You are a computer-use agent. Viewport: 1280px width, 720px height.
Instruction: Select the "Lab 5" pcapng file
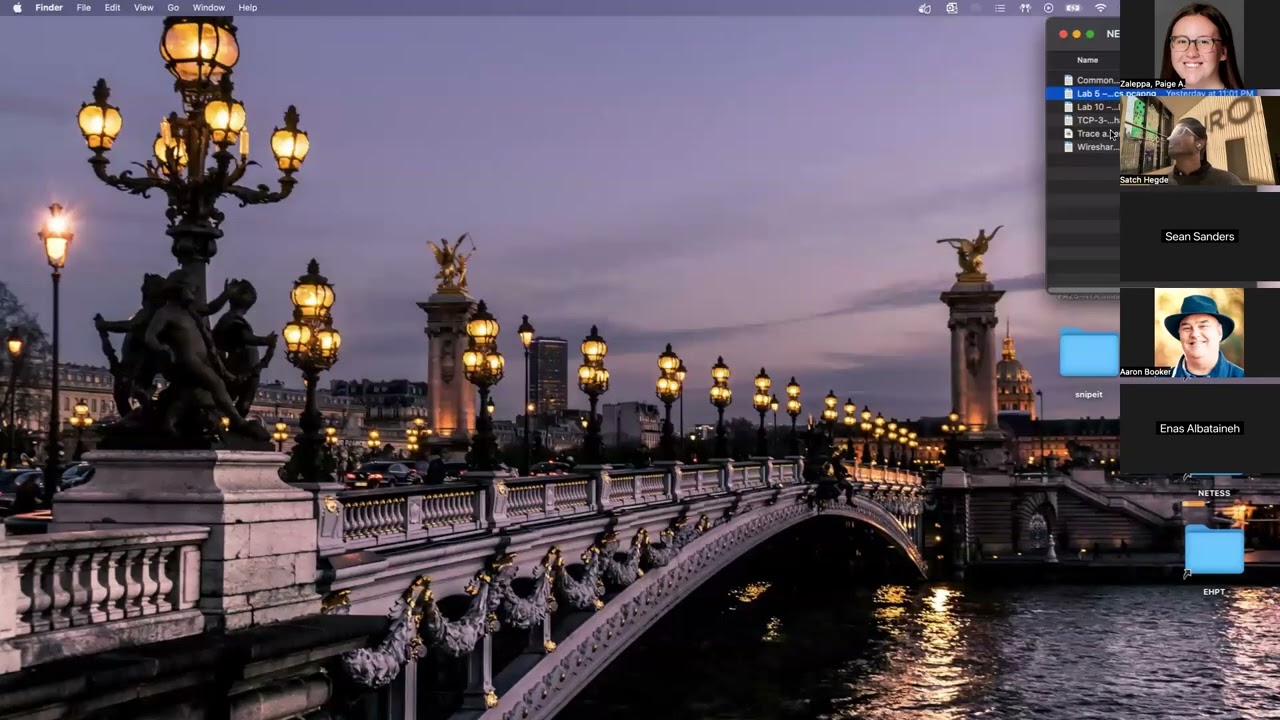pos(1084,94)
